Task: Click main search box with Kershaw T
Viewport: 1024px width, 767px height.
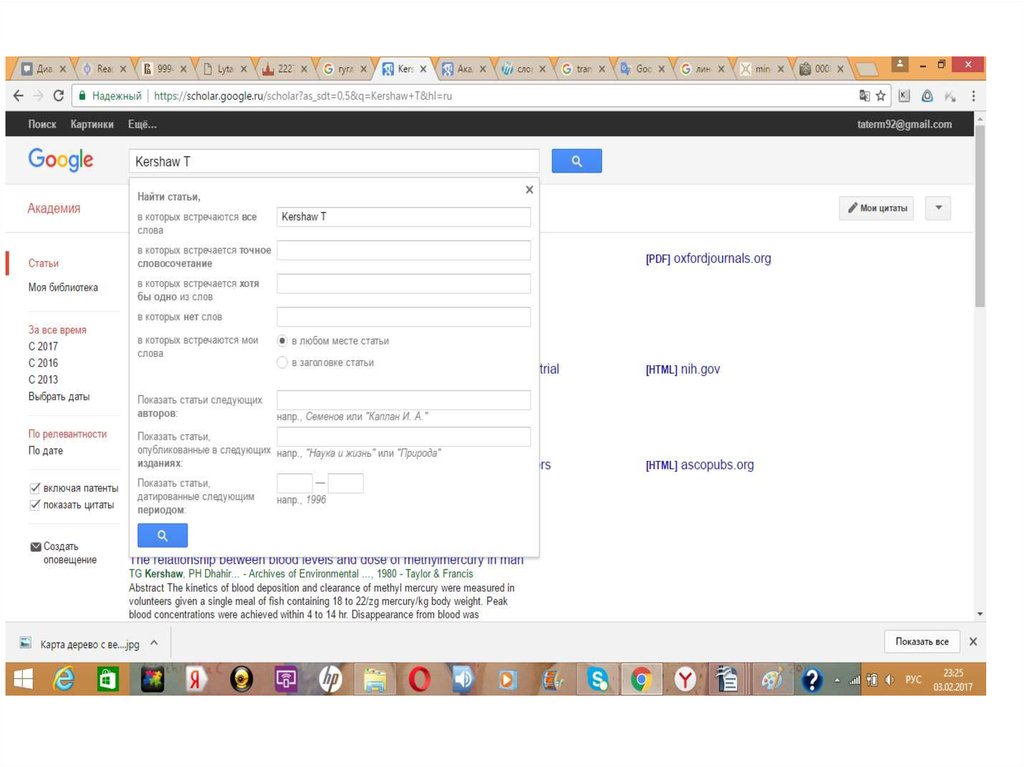Action: tap(334, 161)
